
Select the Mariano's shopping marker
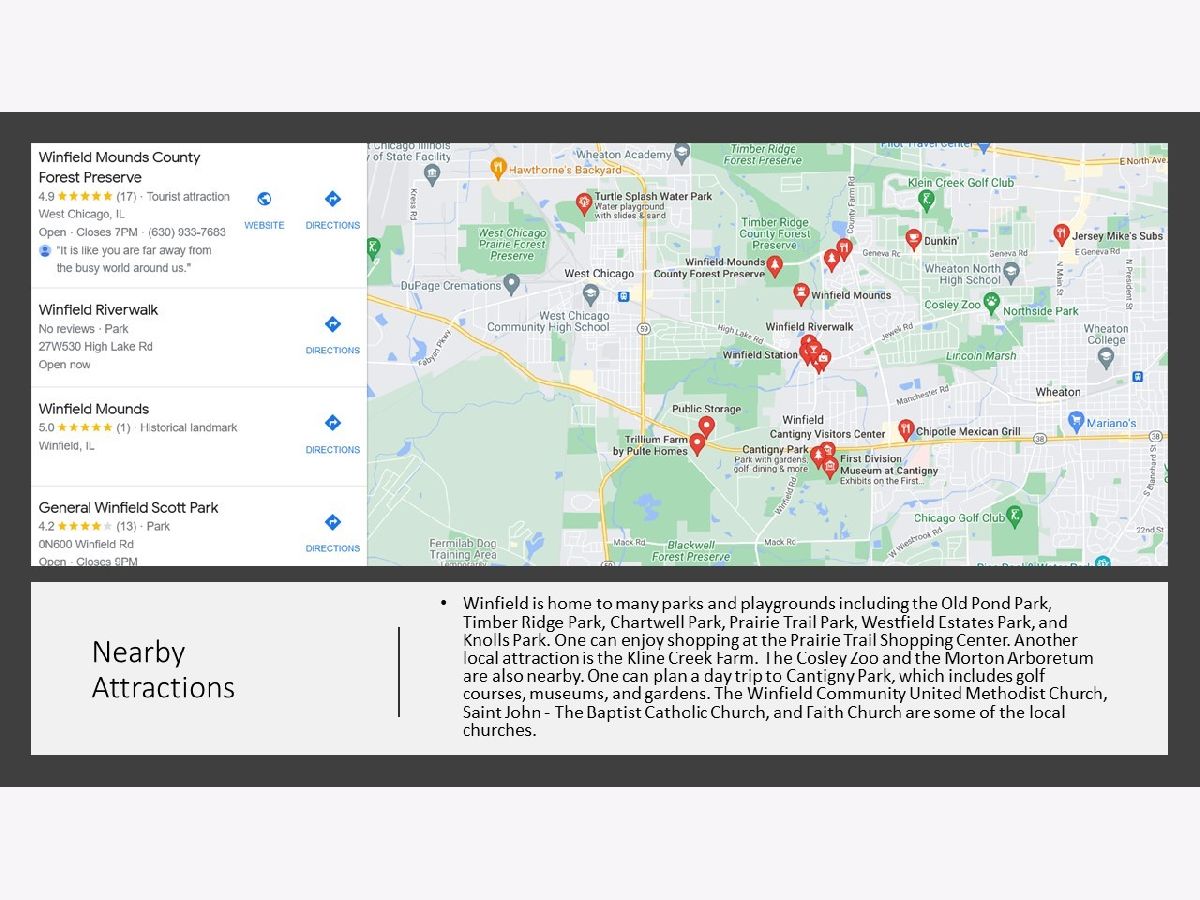tap(1076, 421)
